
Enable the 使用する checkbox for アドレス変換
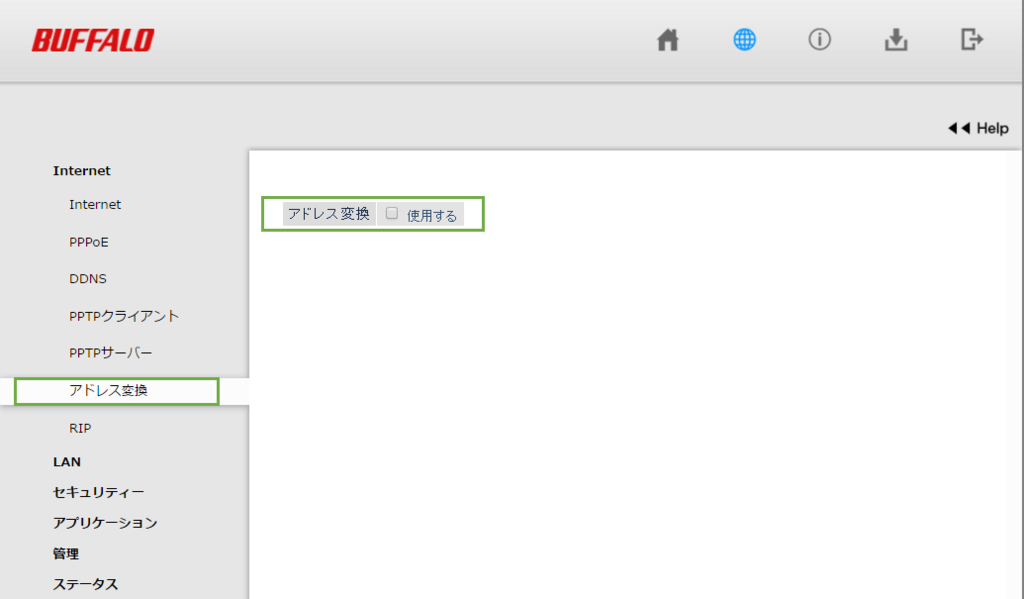click(392, 213)
